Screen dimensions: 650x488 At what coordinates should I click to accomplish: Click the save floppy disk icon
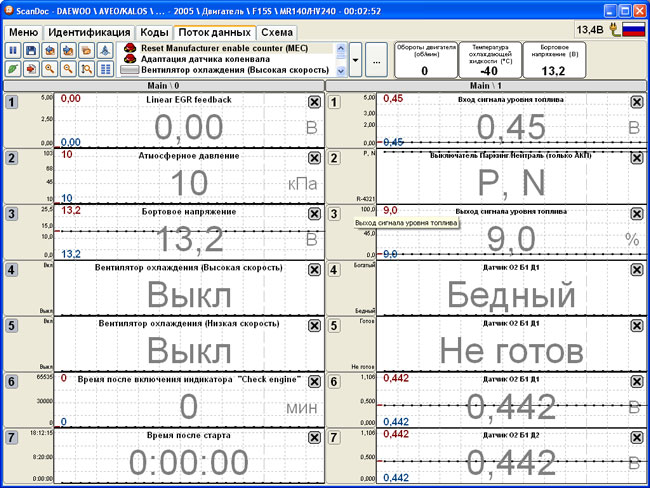pos(31,50)
